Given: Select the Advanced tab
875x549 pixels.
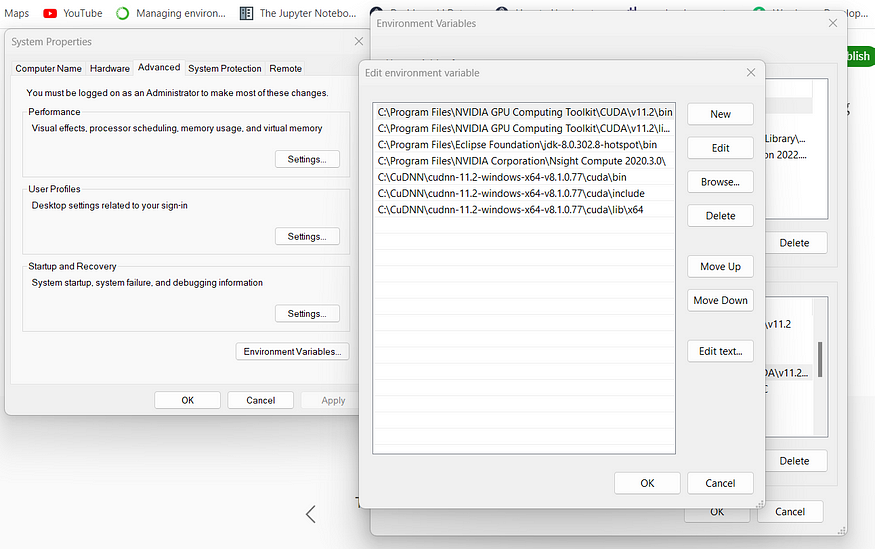Looking at the screenshot, I should coord(159,68).
